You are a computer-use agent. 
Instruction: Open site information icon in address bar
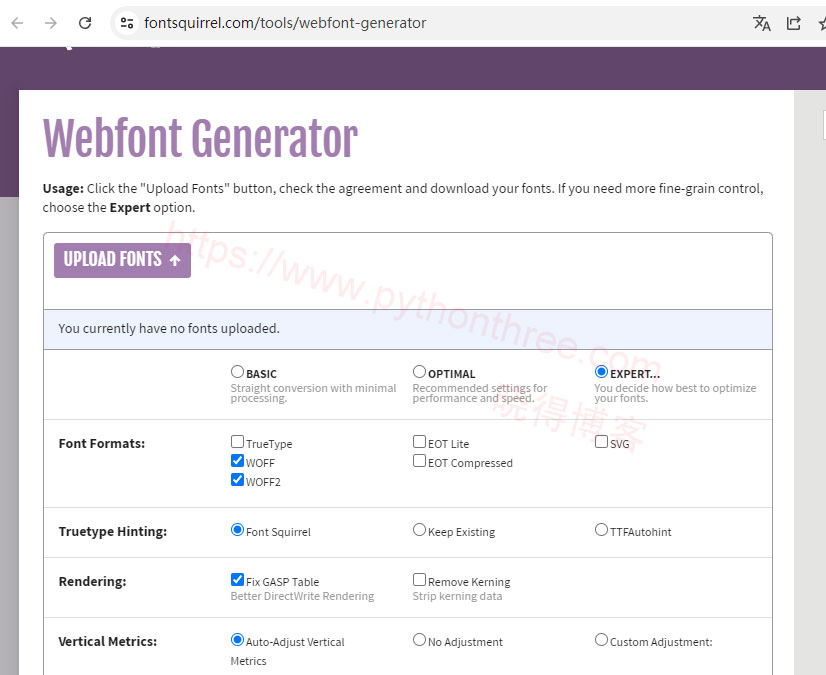(x=126, y=23)
